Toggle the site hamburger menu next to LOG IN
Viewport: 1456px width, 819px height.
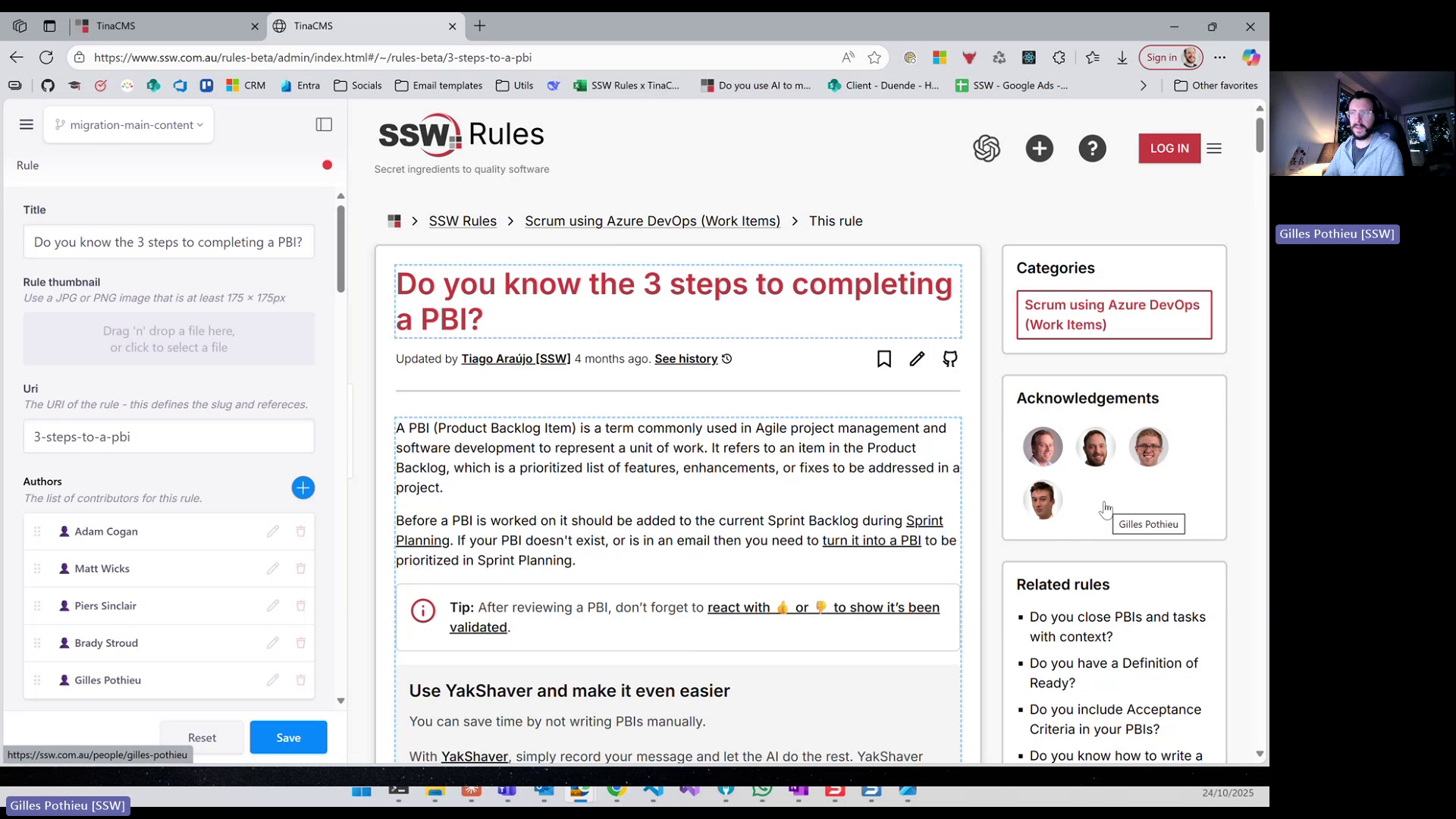1213,149
